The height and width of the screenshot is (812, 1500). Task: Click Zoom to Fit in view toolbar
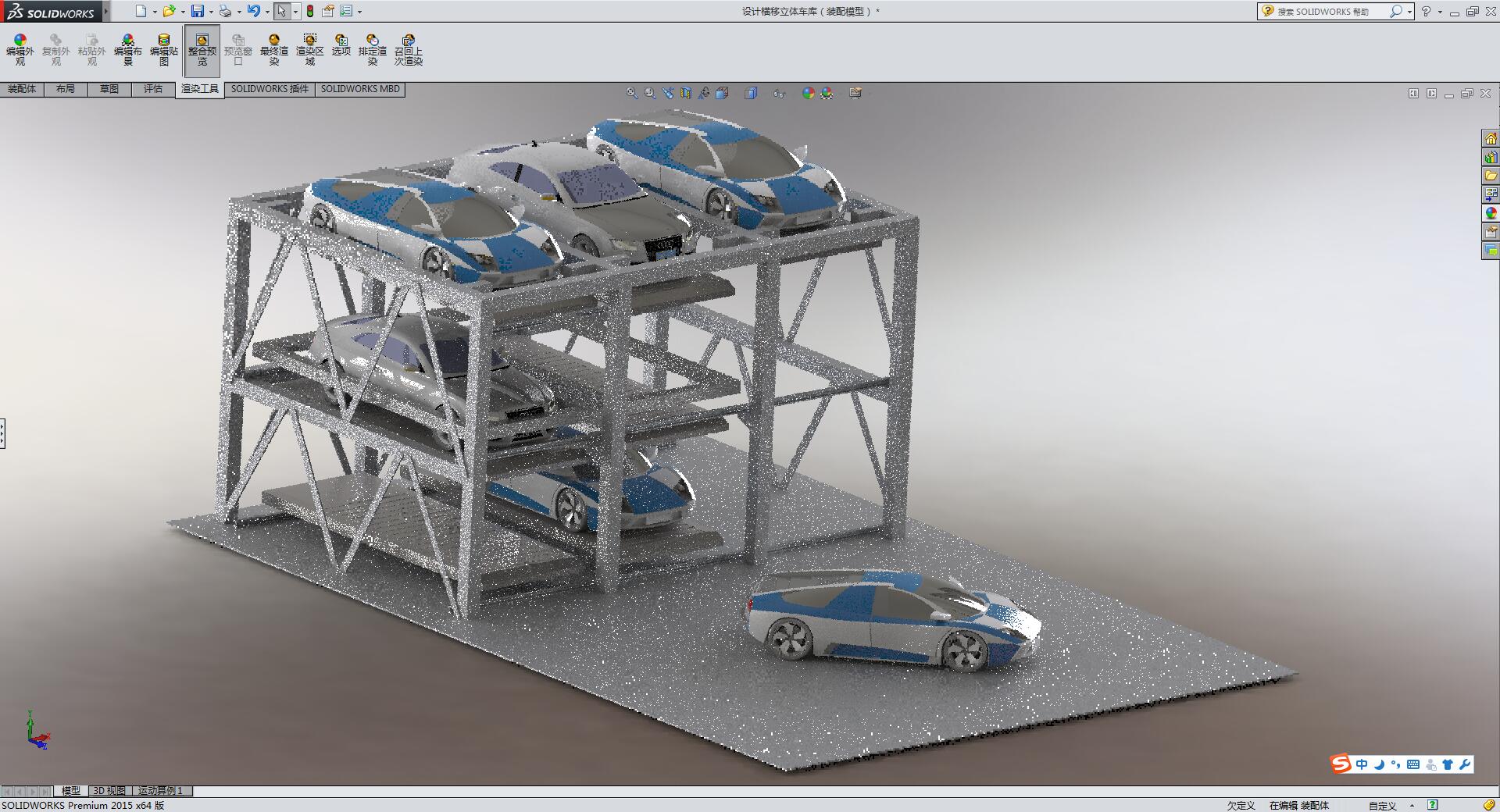pos(632,93)
